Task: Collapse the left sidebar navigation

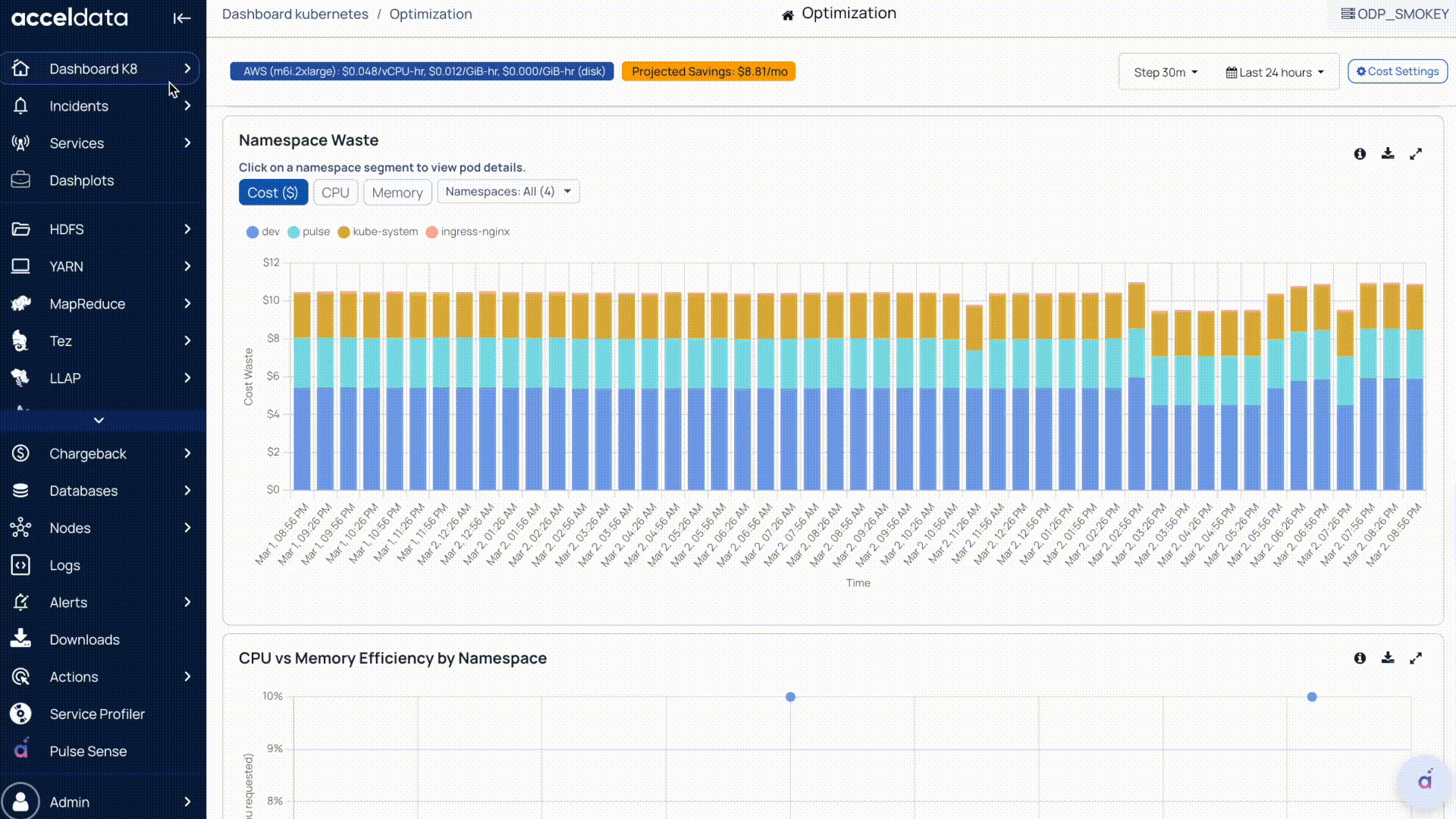Action: (x=181, y=18)
